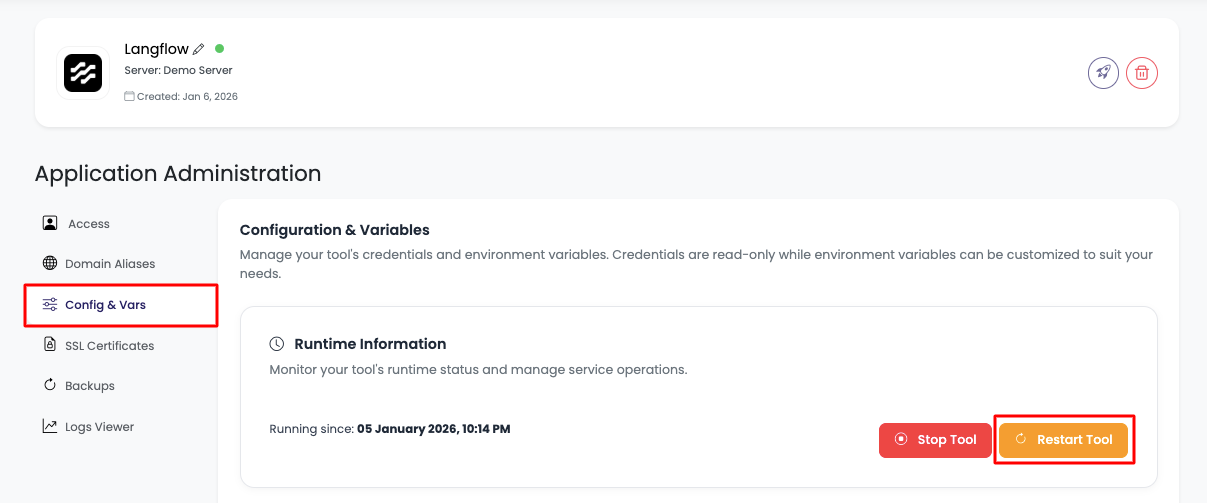Click 'Monitor your tool's runtime status' description
Viewport: 1207px width, 503px height.
coord(478,370)
